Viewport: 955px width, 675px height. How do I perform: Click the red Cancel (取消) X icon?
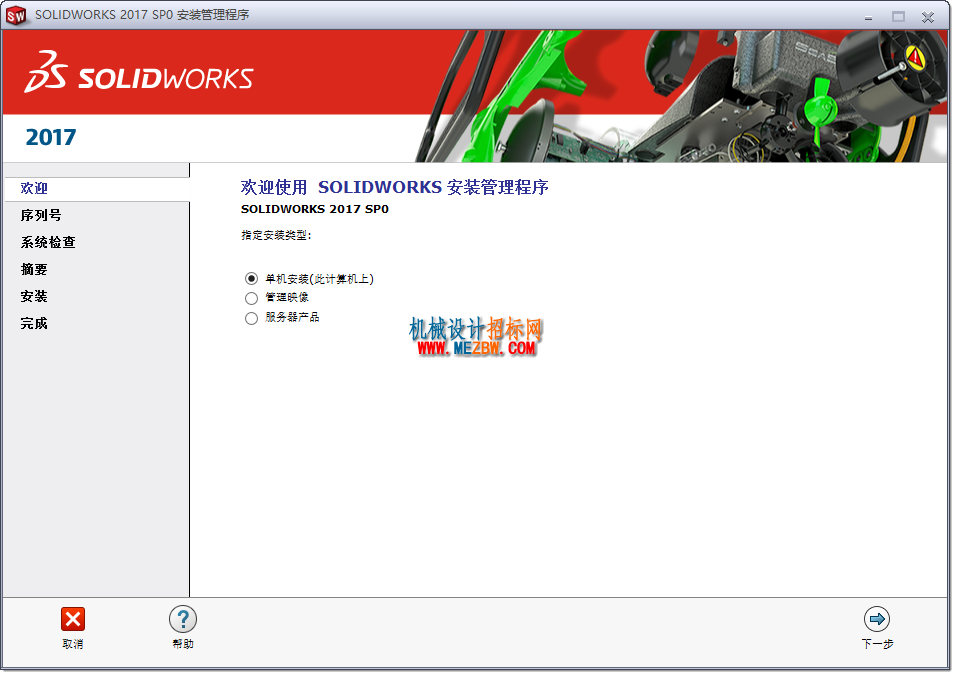tap(72, 620)
